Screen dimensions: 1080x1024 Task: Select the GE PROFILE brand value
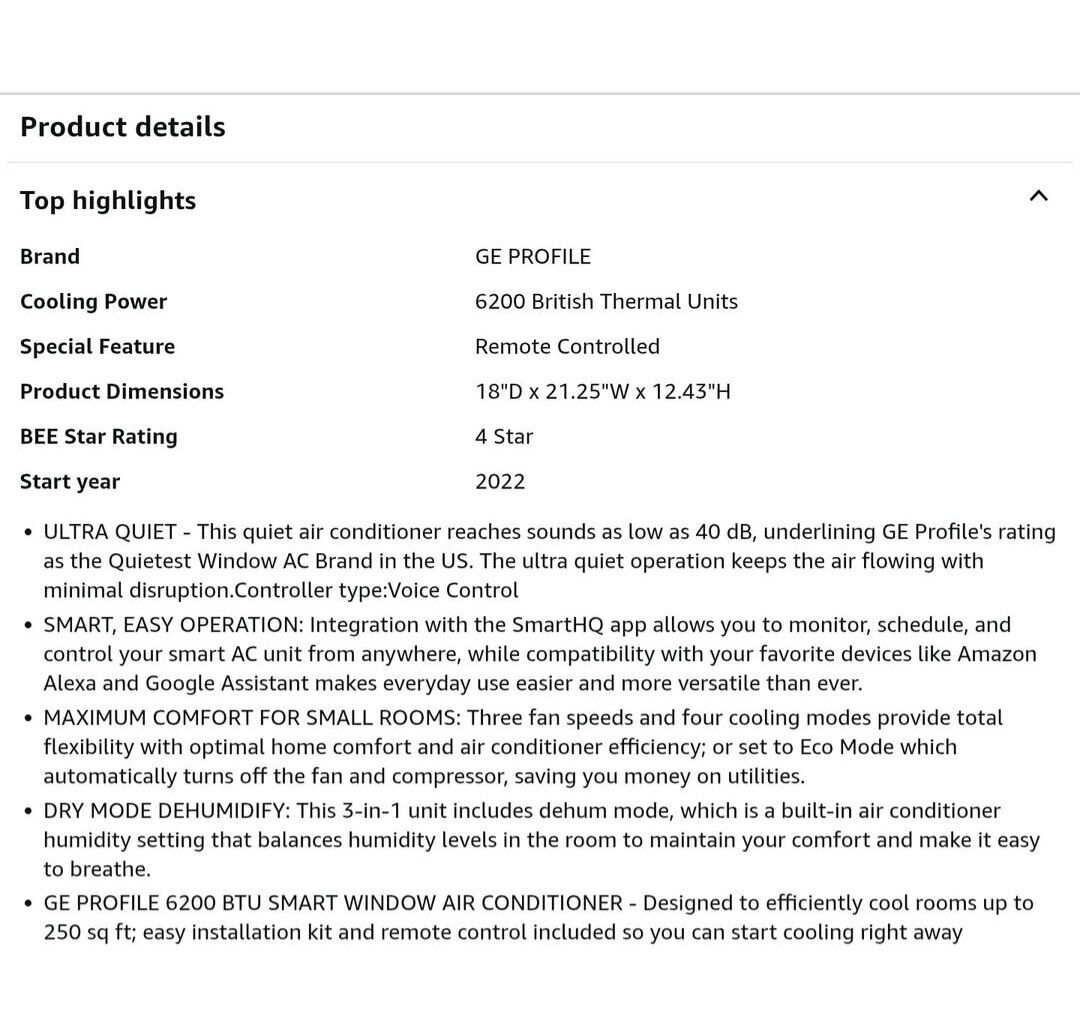(x=533, y=257)
